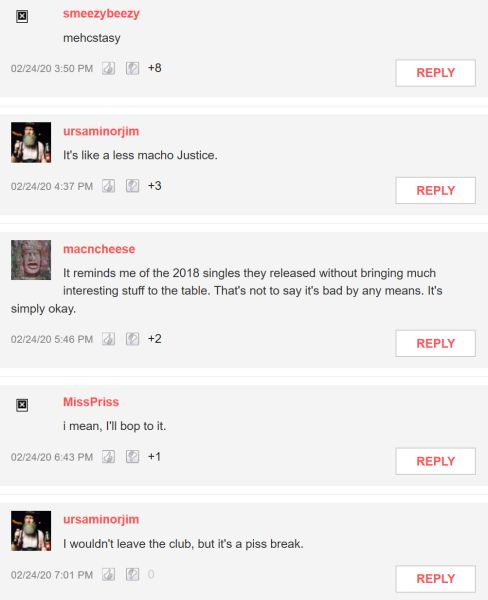Downvote the "piss break" comment
488x600 pixels.
click(x=132, y=575)
